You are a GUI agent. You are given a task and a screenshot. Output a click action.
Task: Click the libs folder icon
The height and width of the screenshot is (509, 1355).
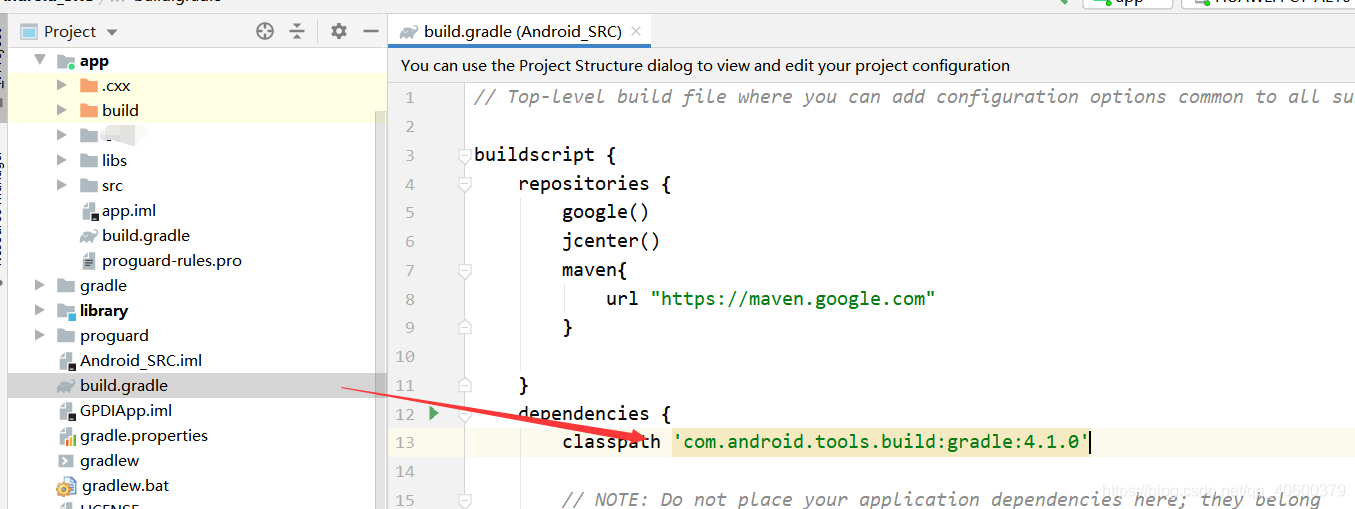coord(88,160)
